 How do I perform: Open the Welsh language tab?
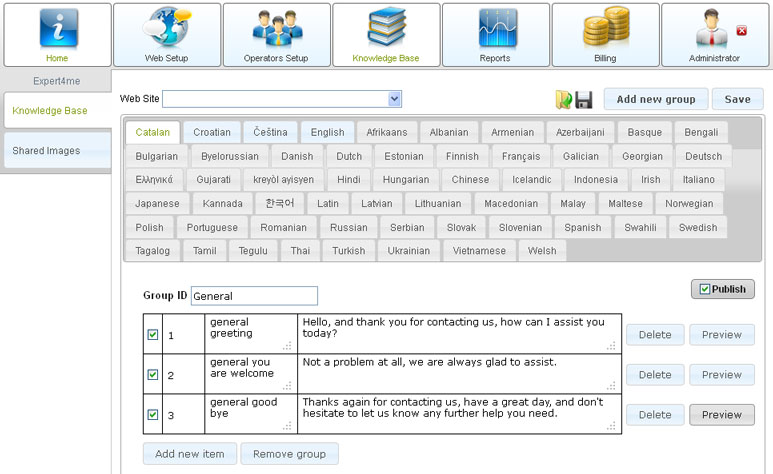542,251
